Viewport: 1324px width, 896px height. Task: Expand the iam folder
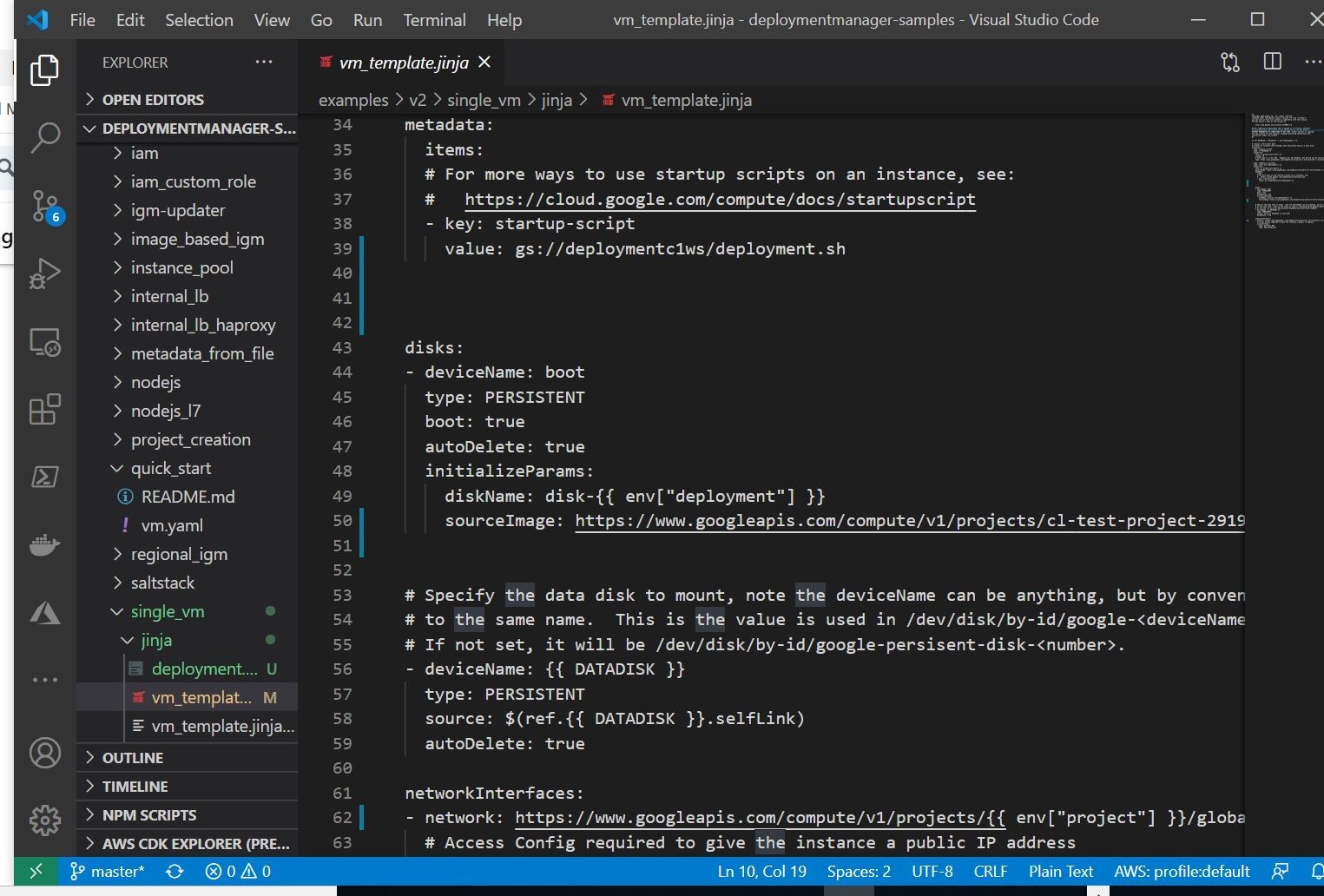pyautogui.click(x=188, y=153)
